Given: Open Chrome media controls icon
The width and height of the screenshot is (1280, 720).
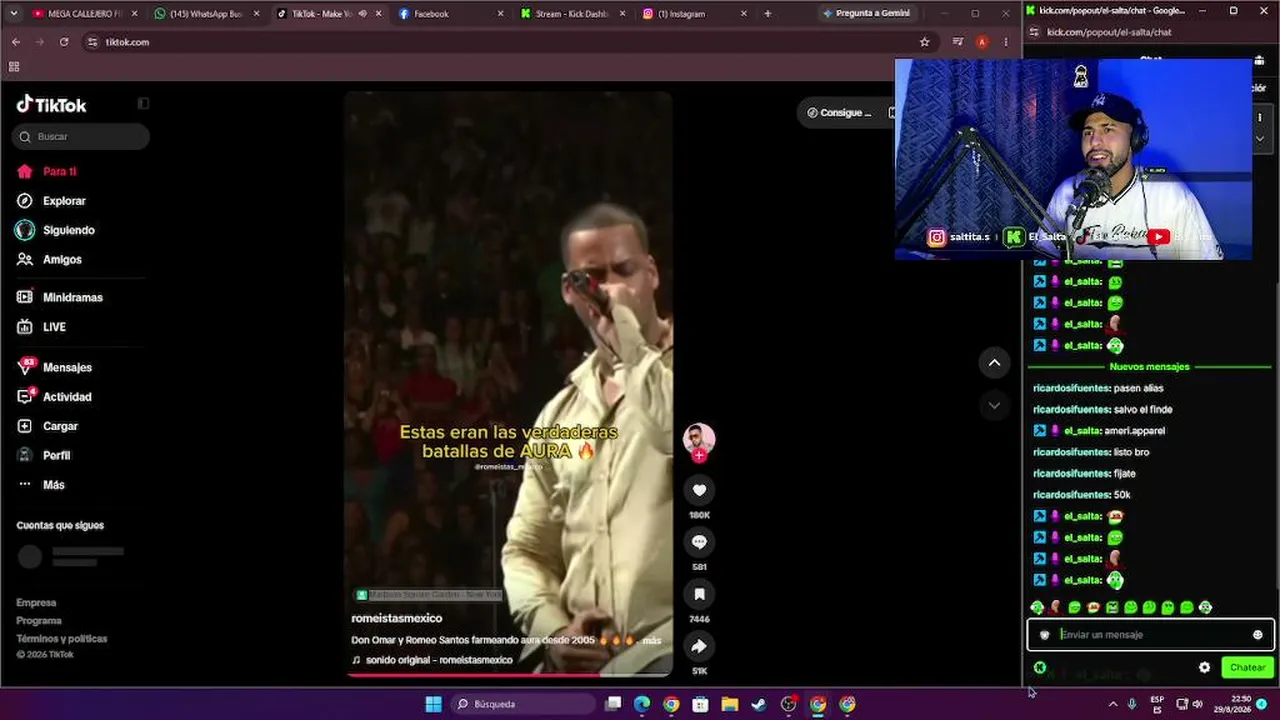Looking at the screenshot, I should click(958, 42).
